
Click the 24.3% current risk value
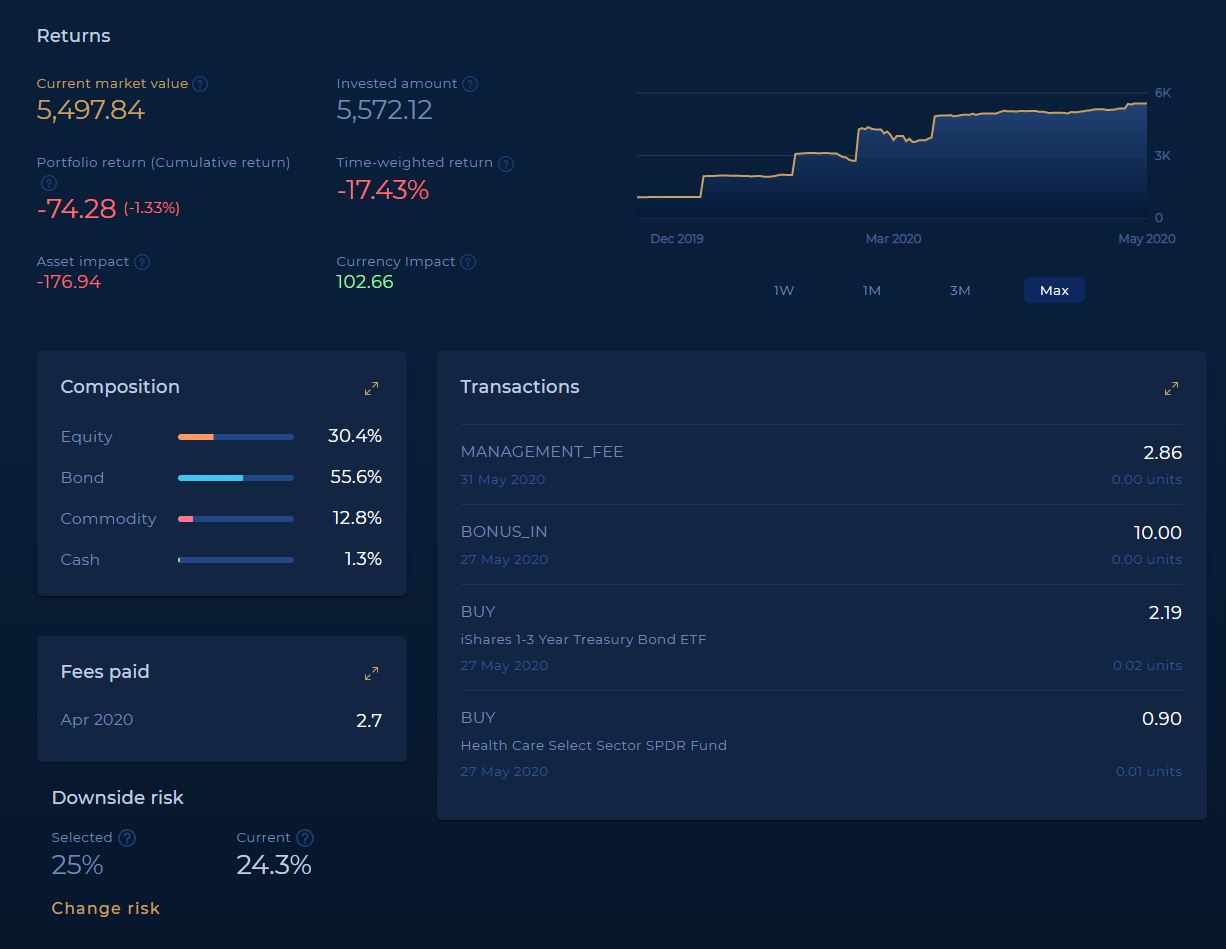[274, 865]
